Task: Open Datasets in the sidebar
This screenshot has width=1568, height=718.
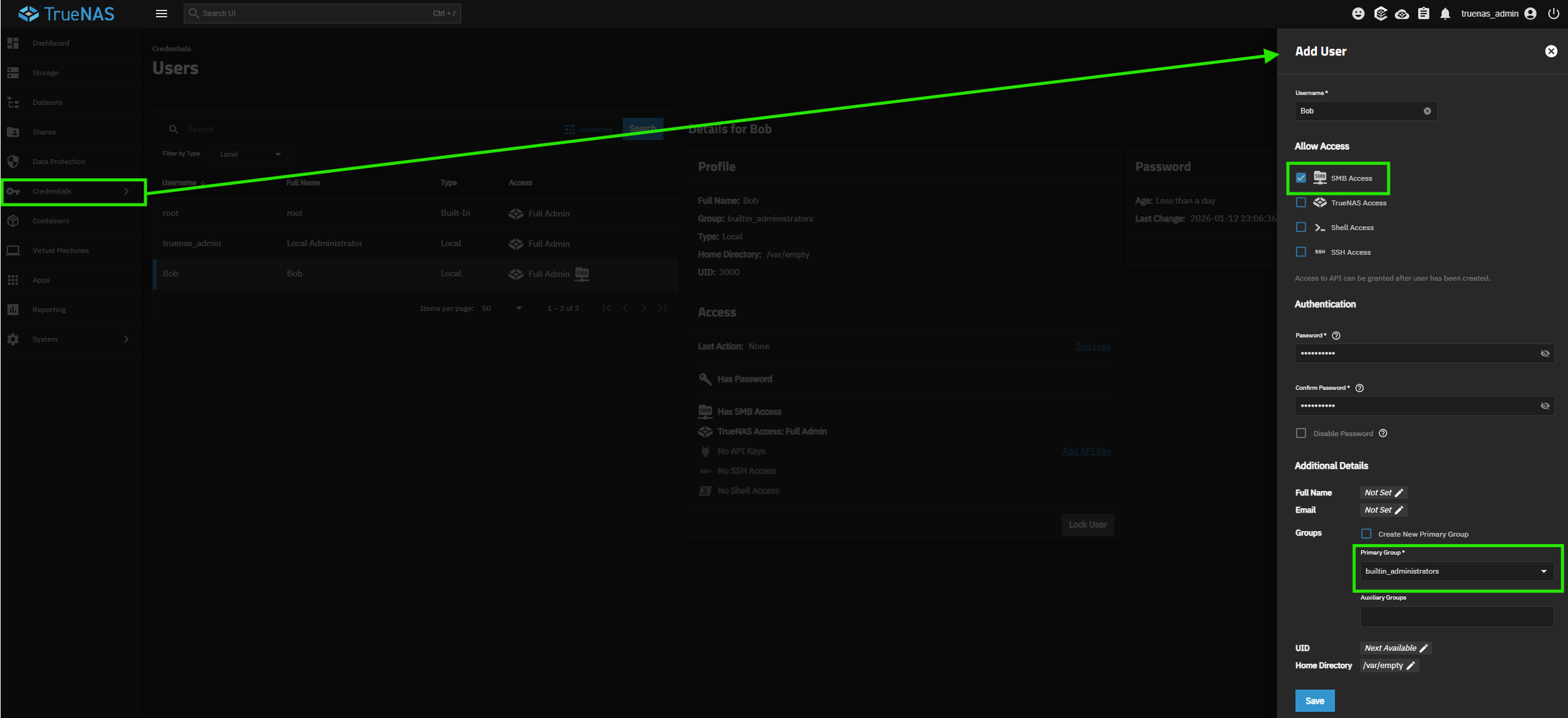Action: [47, 102]
